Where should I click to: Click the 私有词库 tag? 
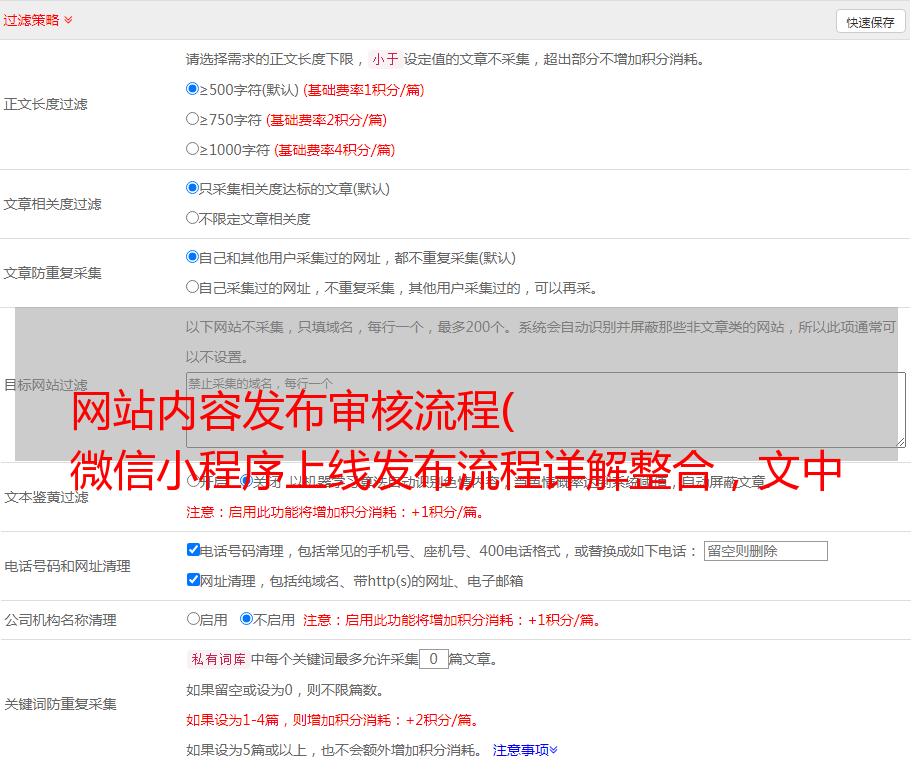[219, 659]
